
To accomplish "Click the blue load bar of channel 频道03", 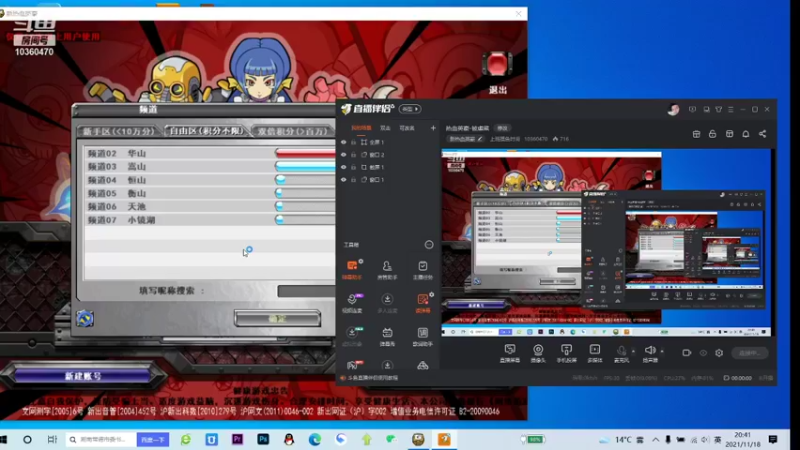I will [305, 166].
